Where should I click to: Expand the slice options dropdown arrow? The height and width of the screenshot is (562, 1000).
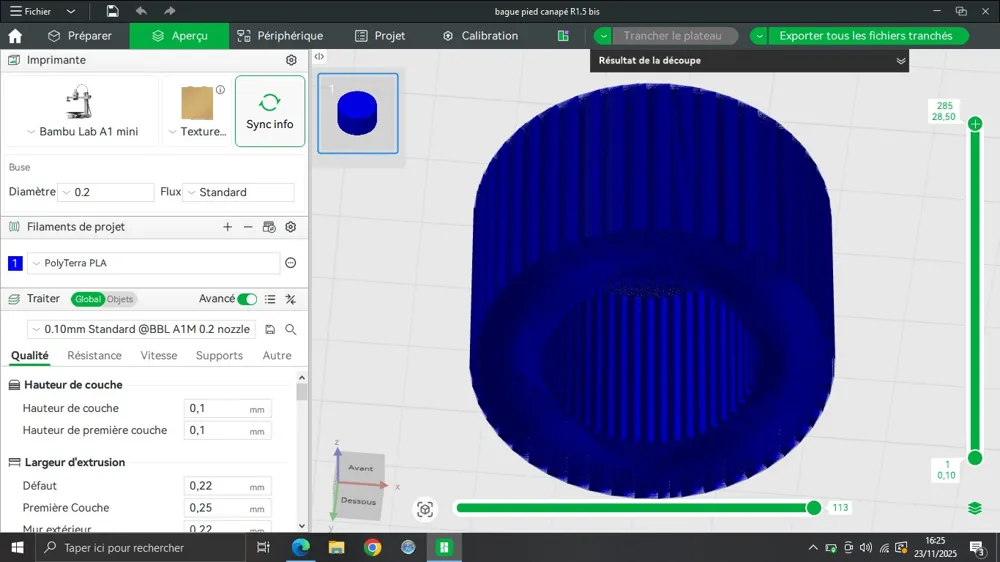coord(603,36)
